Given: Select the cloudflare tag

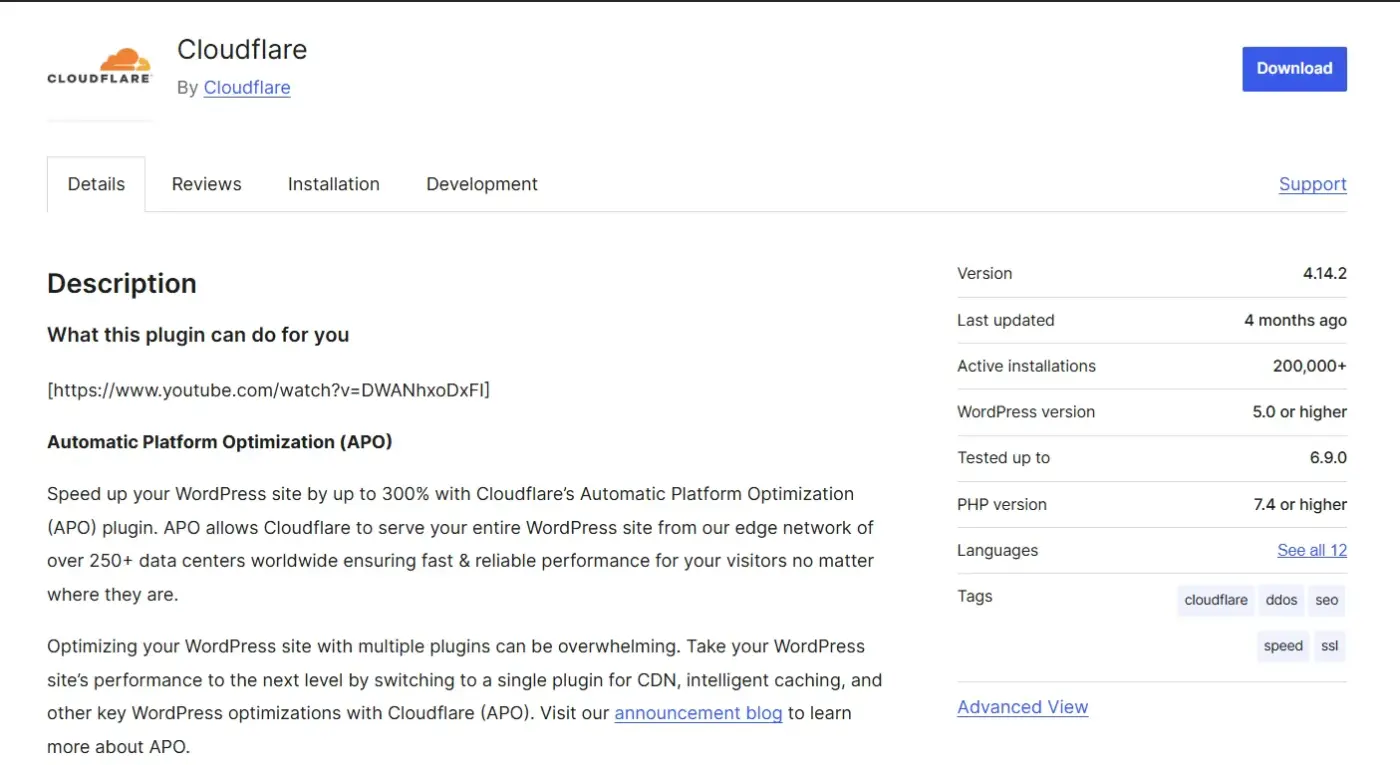Looking at the screenshot, I should tap(1216, 600).
